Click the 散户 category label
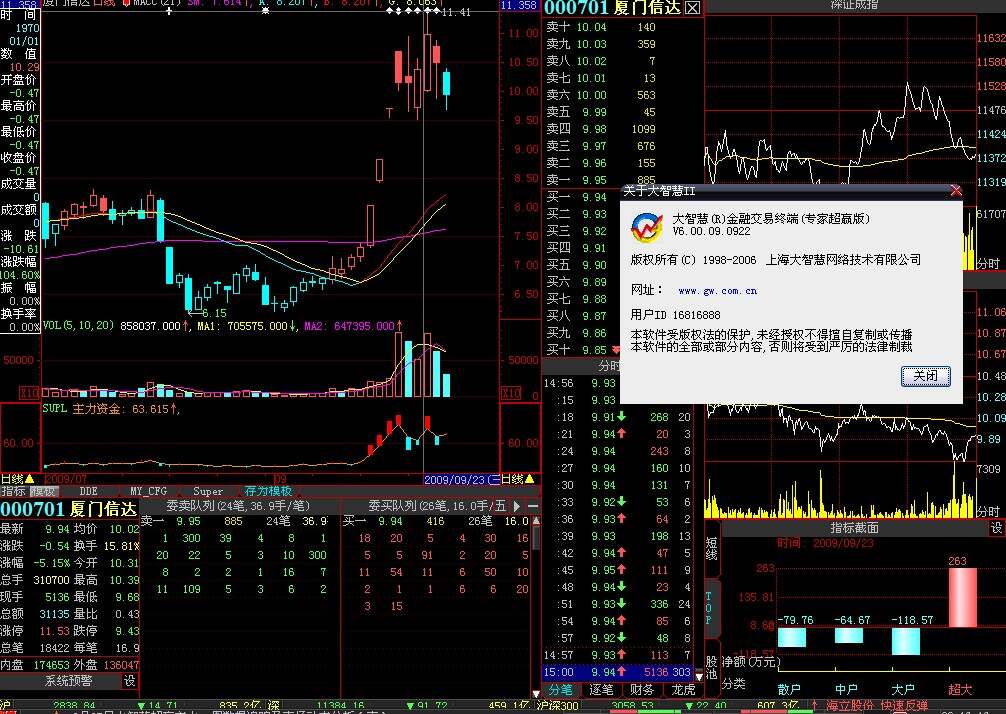 [x=789, y=690]
